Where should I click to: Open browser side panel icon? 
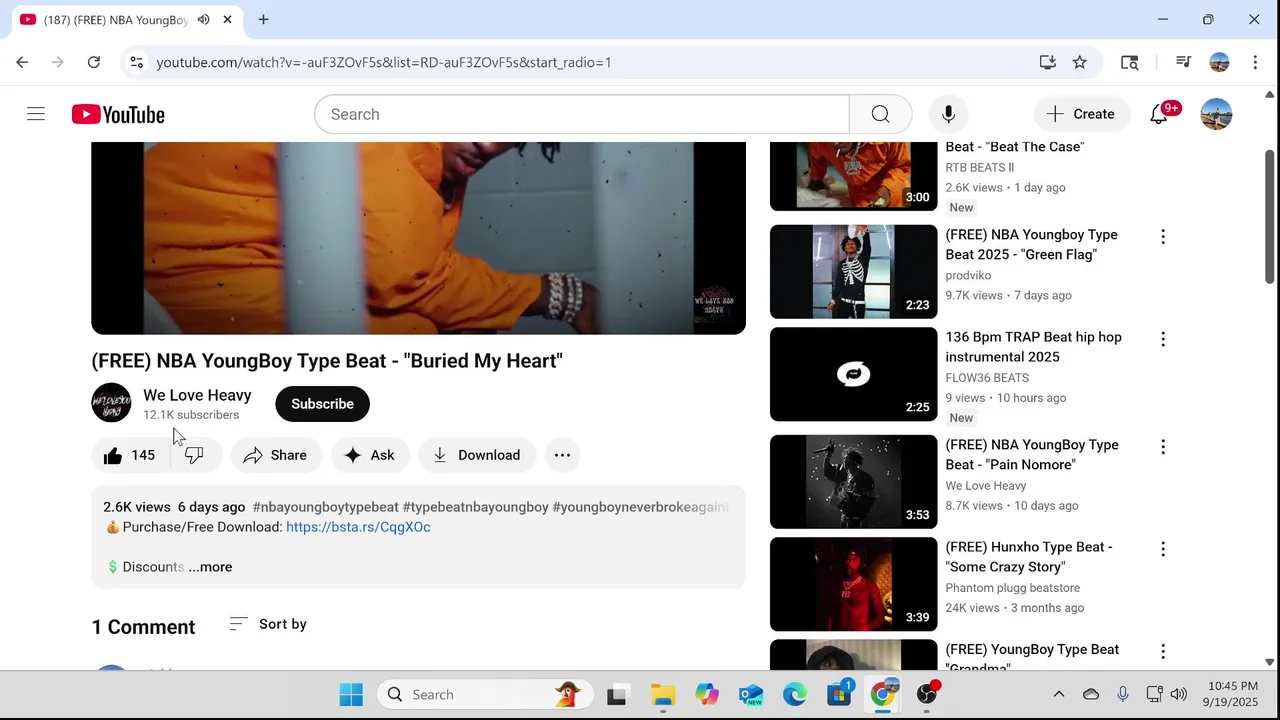1130,62
